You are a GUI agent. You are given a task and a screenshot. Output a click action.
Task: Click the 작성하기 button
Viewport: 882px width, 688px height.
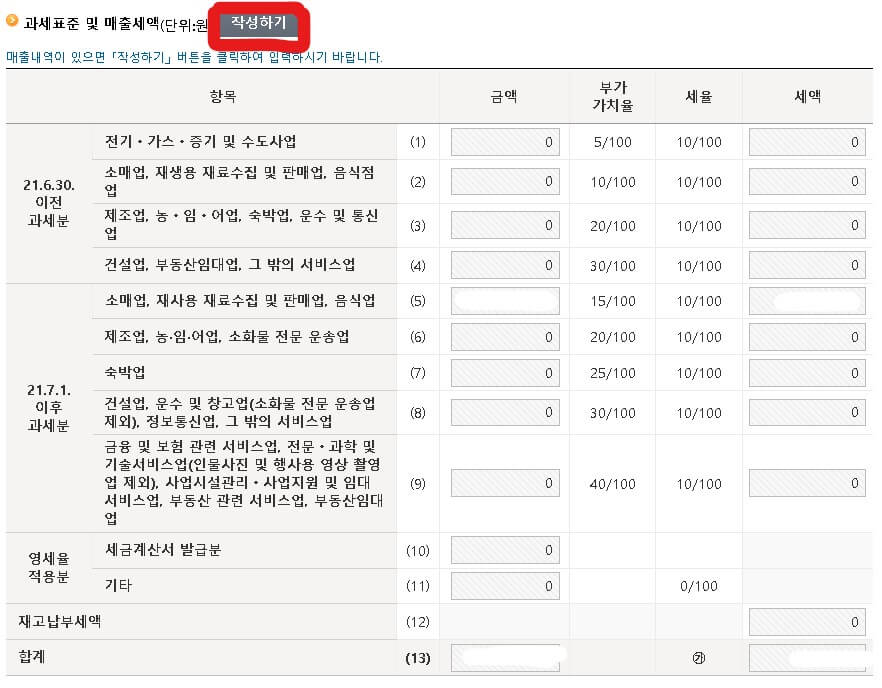259,25
